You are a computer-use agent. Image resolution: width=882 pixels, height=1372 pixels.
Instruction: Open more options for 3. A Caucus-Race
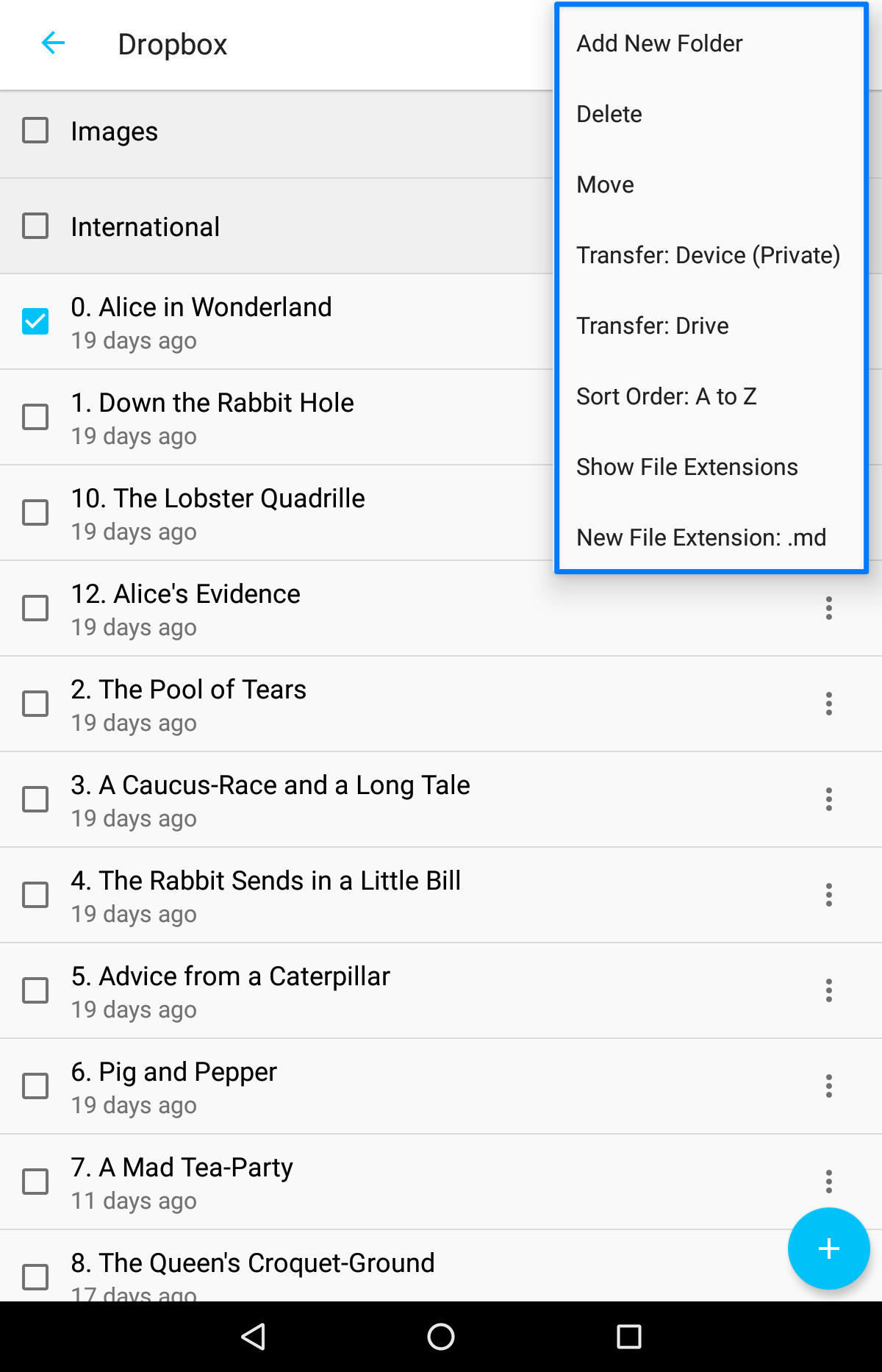[828, 799]
